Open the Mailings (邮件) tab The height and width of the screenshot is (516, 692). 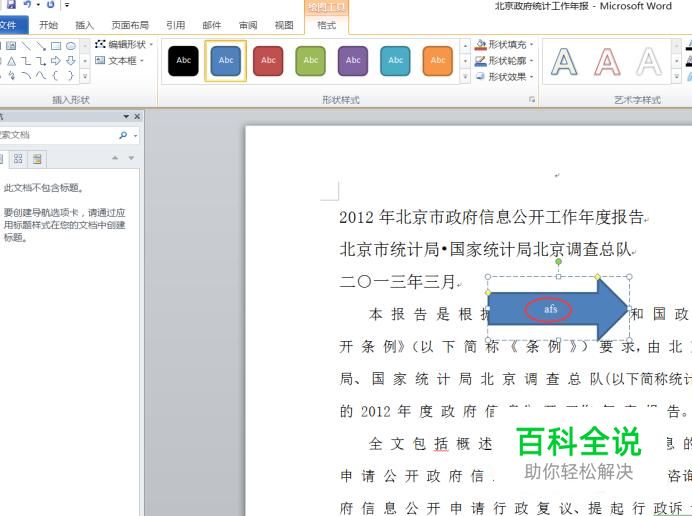pos(211,25)
